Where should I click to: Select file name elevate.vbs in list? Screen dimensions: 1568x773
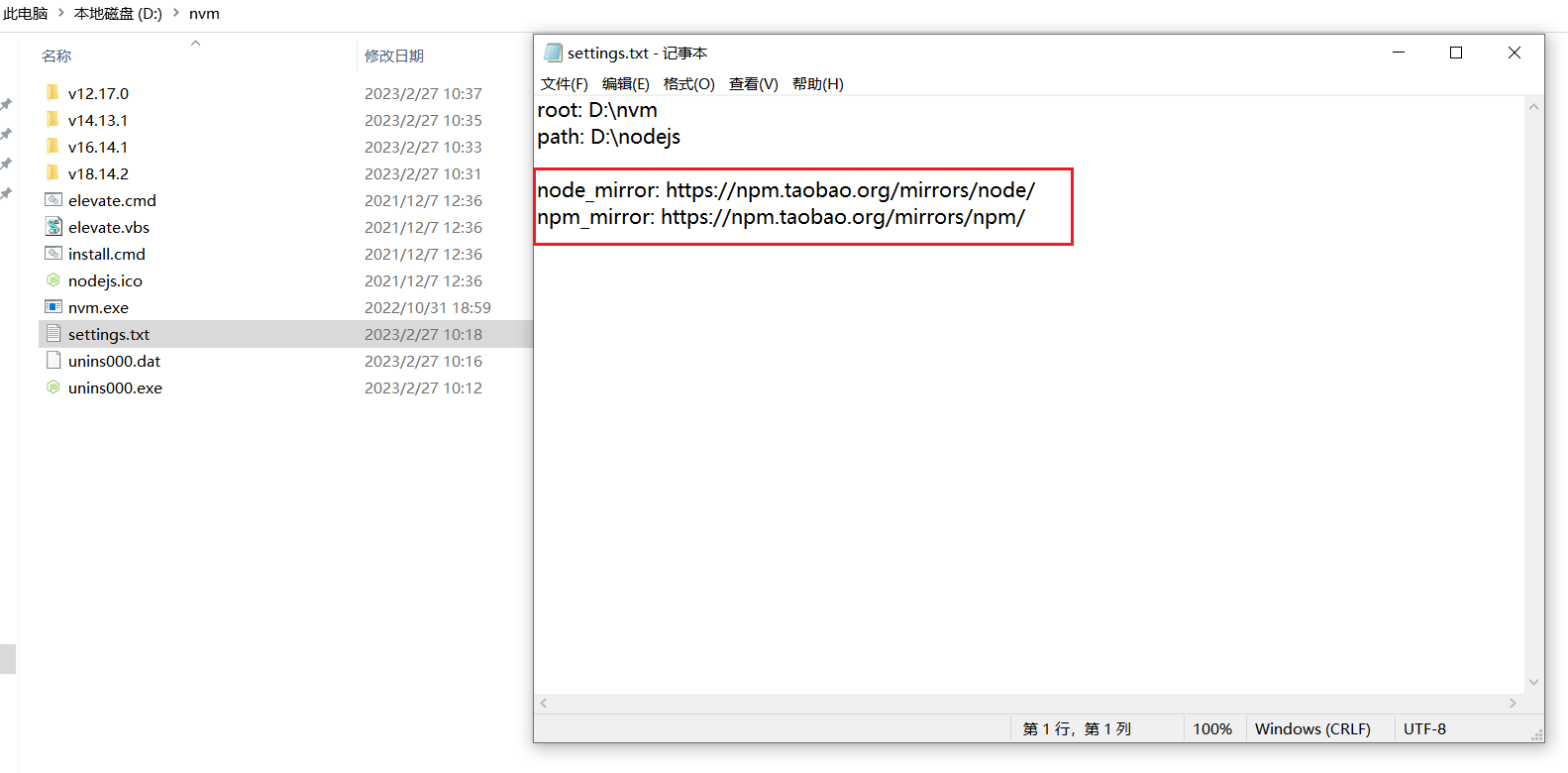tap(109, 227)
